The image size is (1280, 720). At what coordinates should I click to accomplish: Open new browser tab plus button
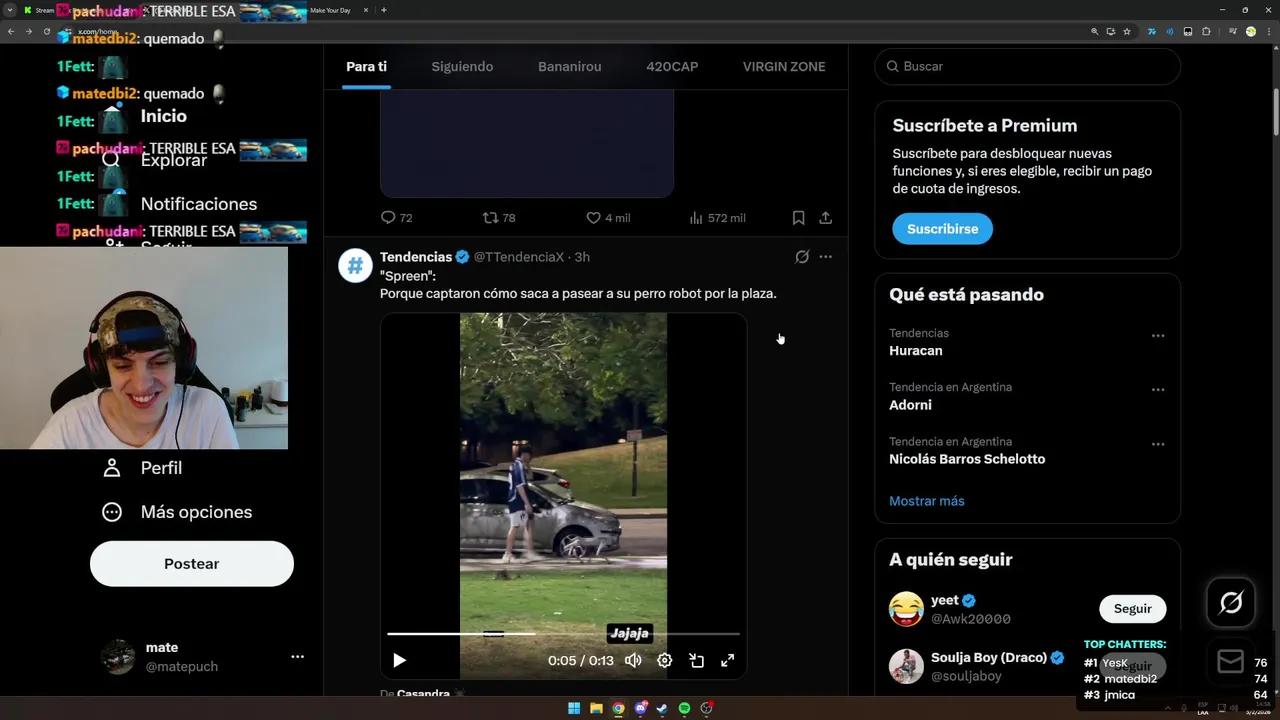(x=384, y=10)
